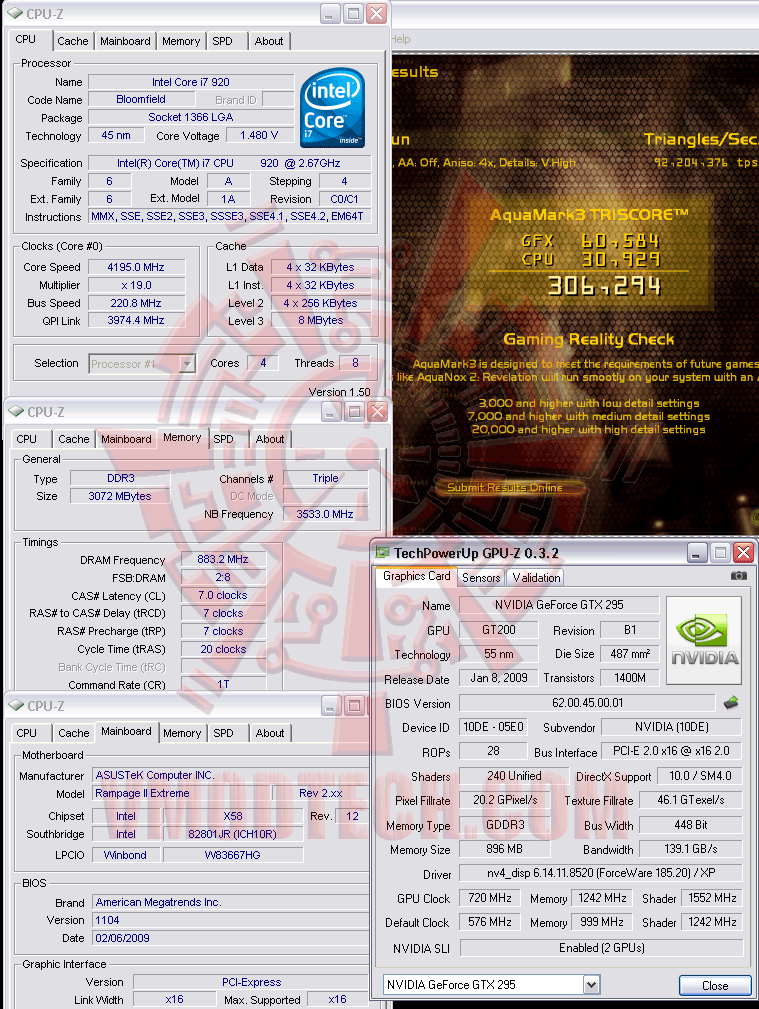Screen dimensions: 759x1009
Task: Click the NVIDIA SLI Enabled (2 GPUs) value
Action: click(x=601, y=948)
